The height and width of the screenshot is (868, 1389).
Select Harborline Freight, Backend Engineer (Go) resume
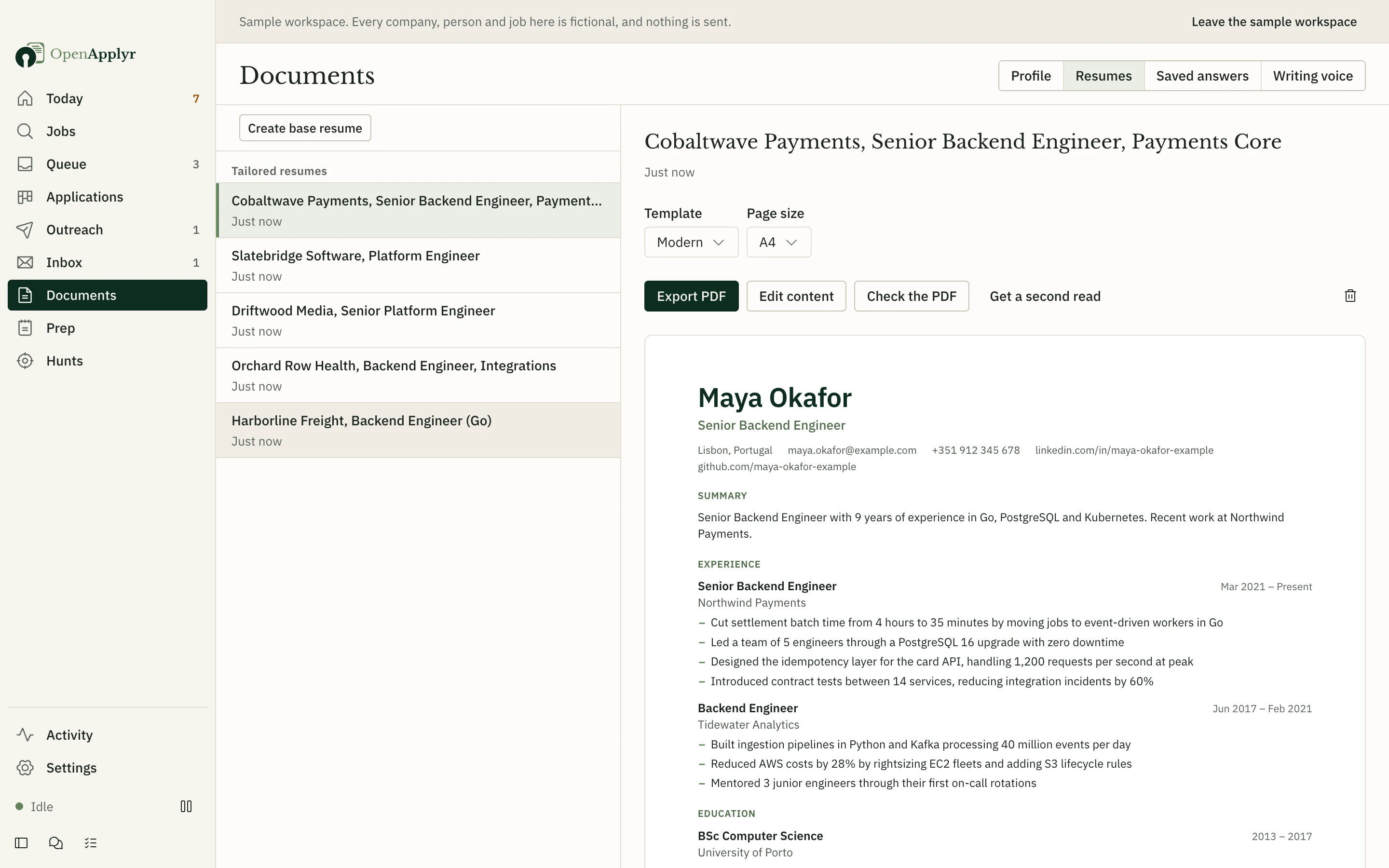point(418,431)
